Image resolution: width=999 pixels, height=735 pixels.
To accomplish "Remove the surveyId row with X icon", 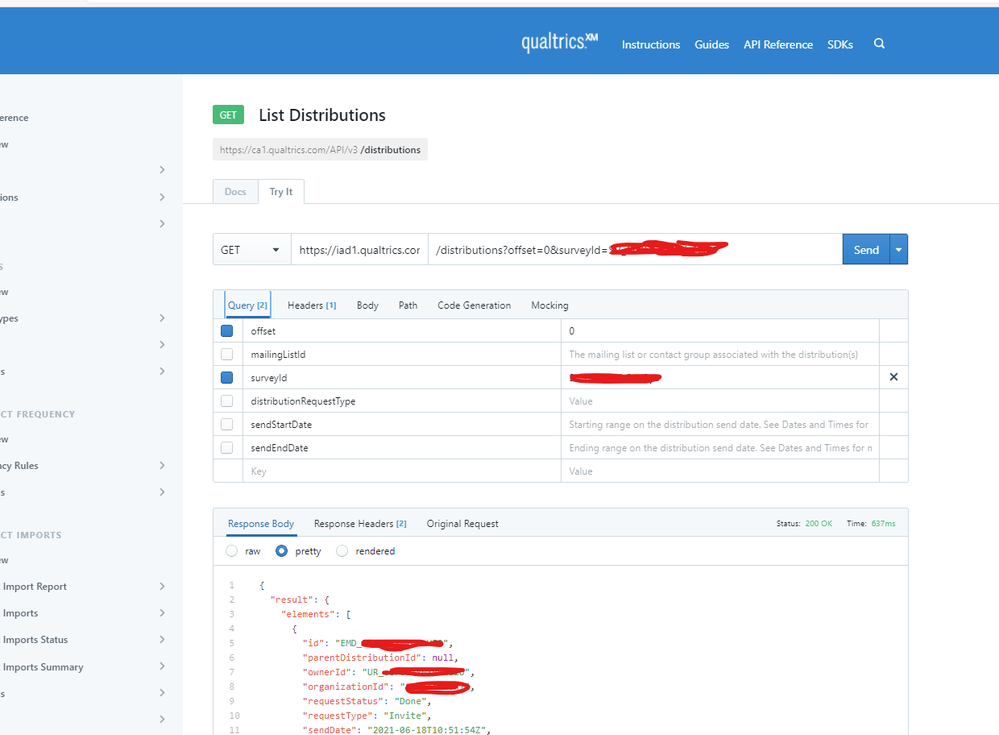I will click(893, 377).
